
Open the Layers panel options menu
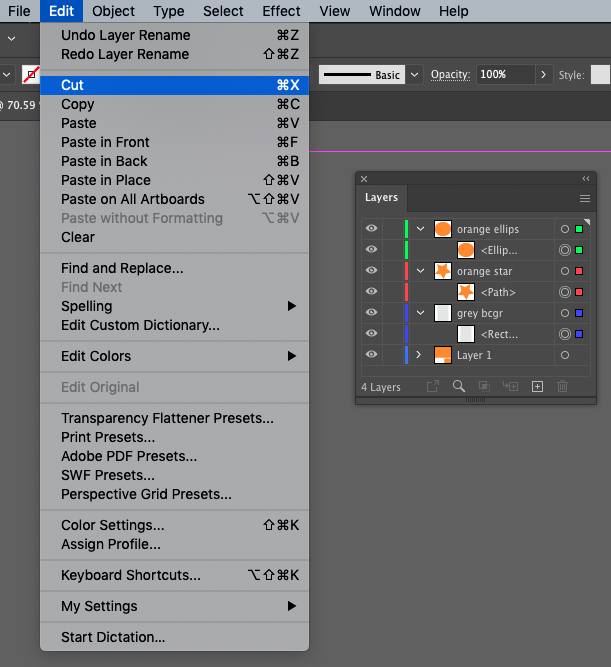pos(585,198)
